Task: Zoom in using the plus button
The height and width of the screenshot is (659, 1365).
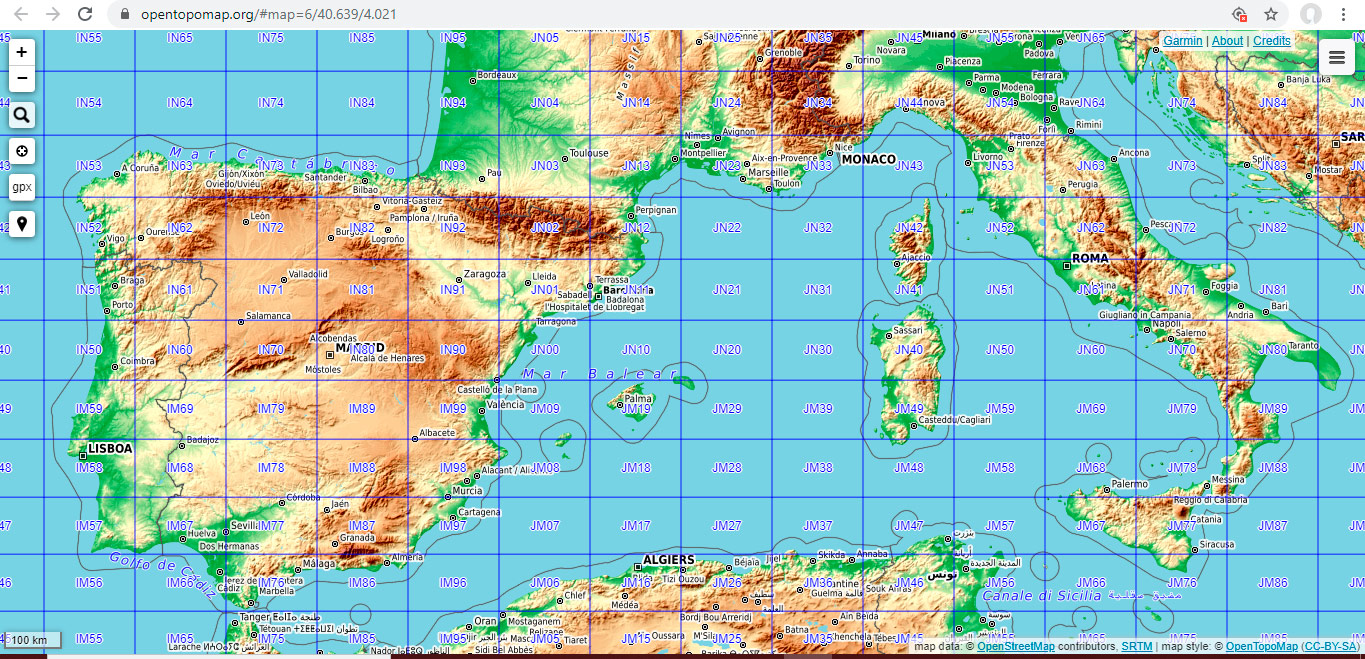Action: (22, 52)
